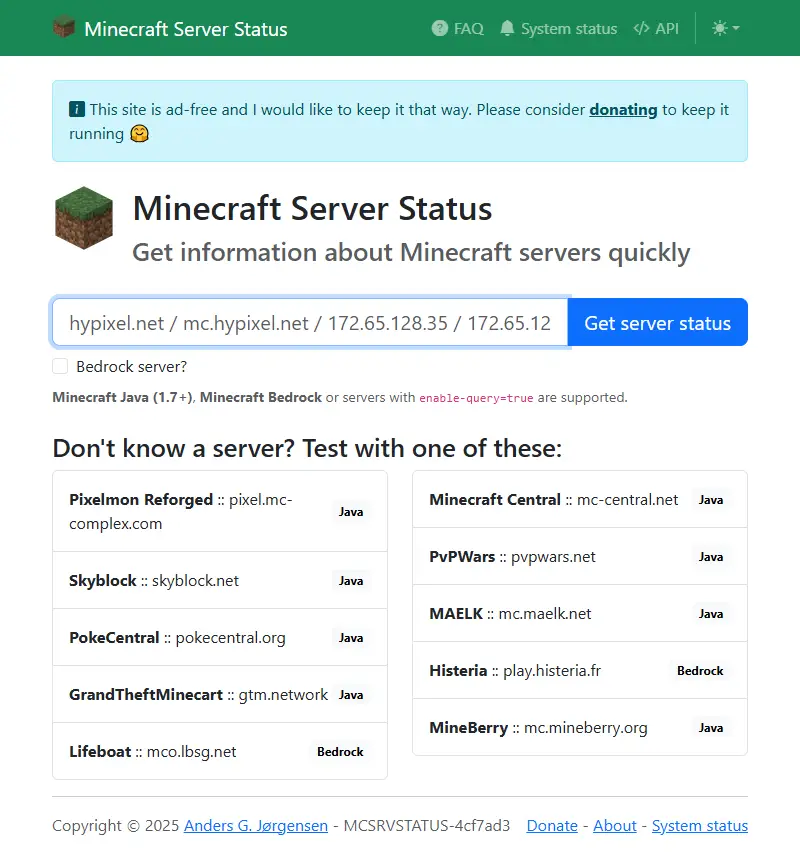This screenshot has height=853, width=800.
Task: Click the hugging face emoji in banner
Action: pyautogui.click(x=139, y=134)
